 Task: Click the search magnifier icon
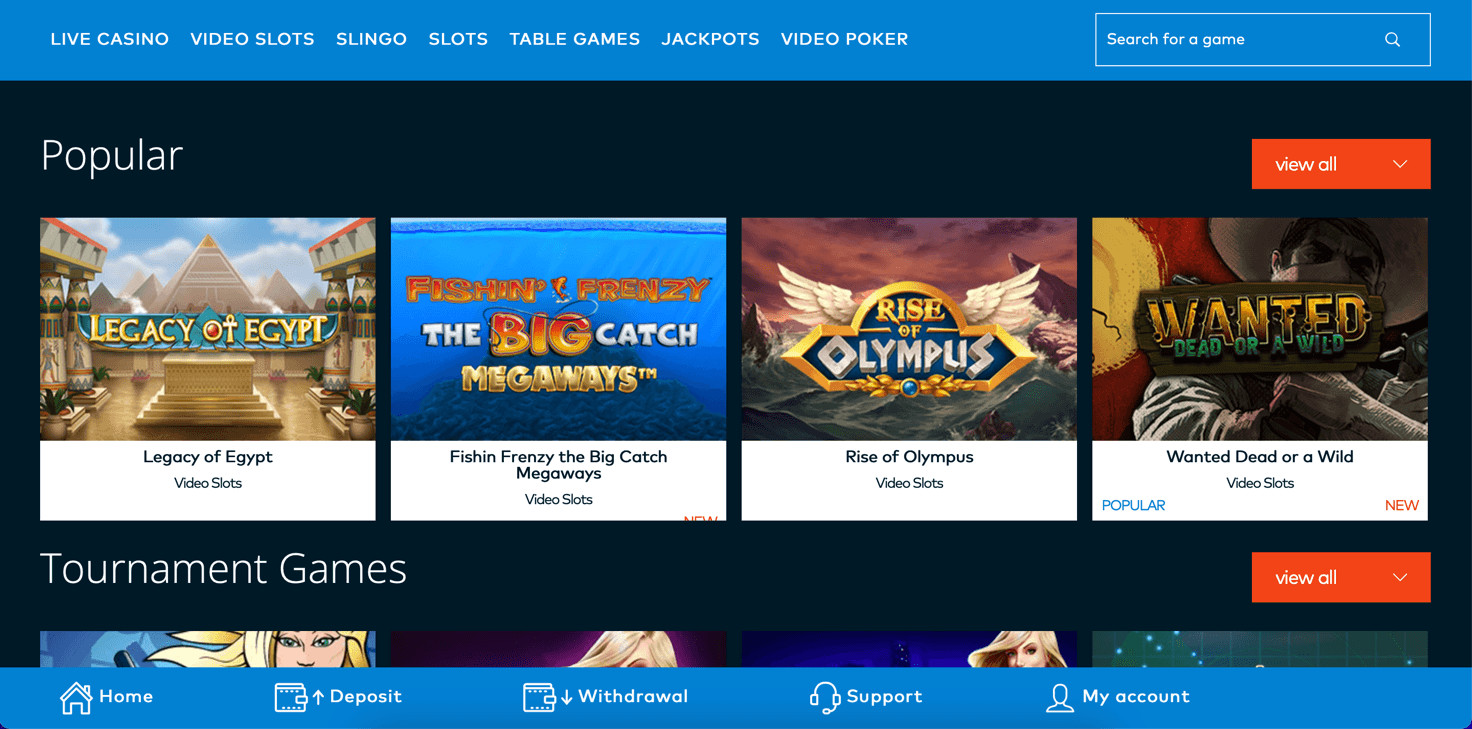[1392, 40]
